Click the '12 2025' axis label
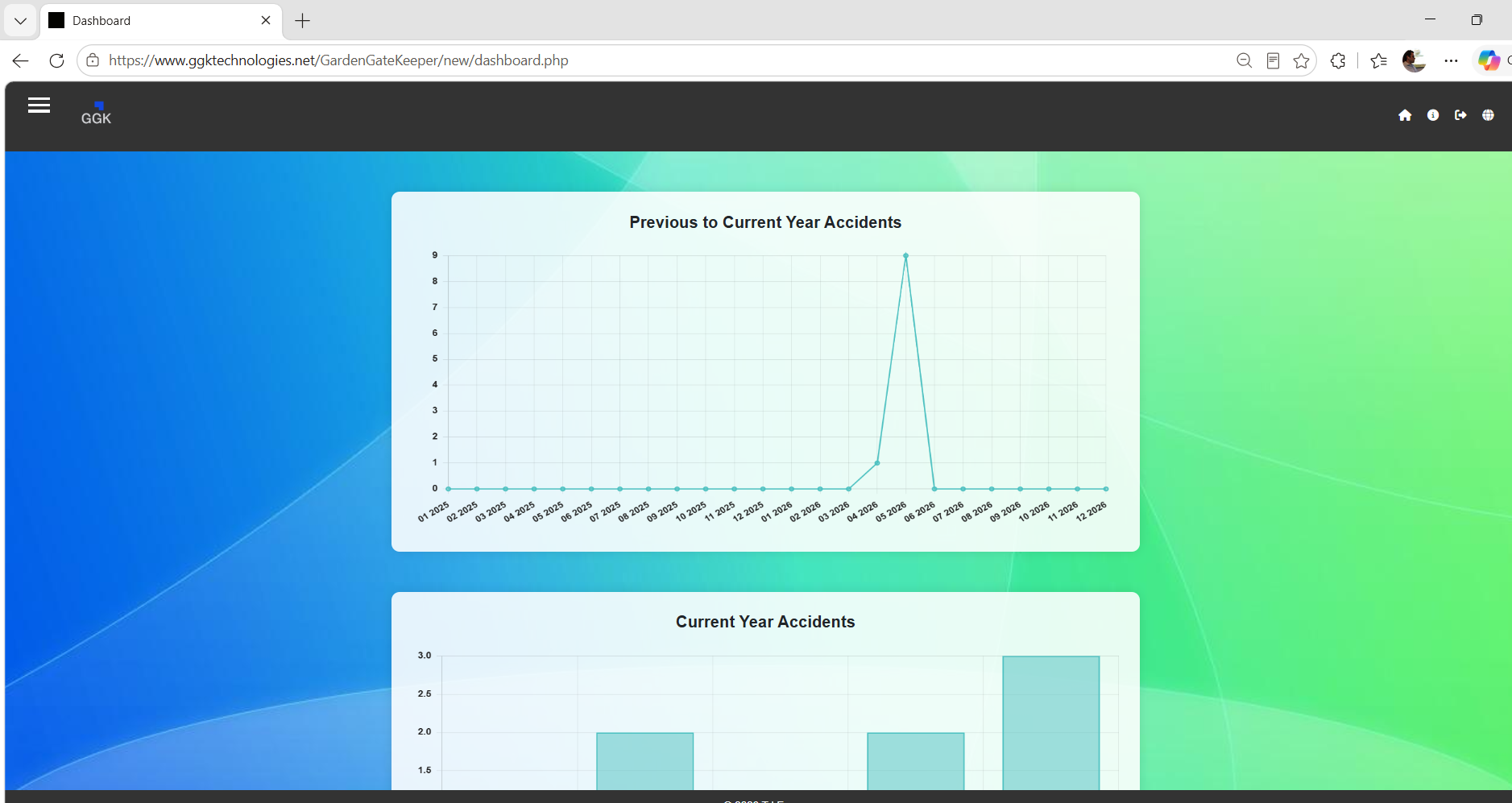Viewport: 1512px width, 803px height. (748, 511)
